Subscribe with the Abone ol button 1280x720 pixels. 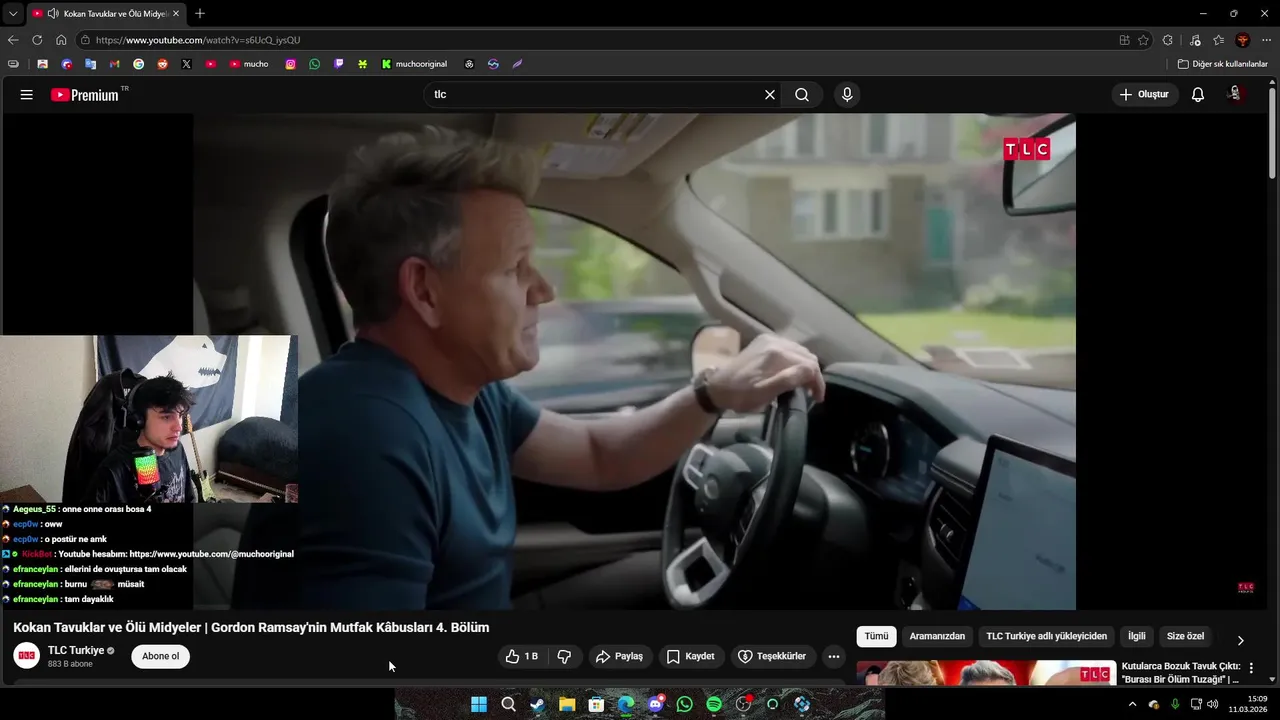(160, 657)
